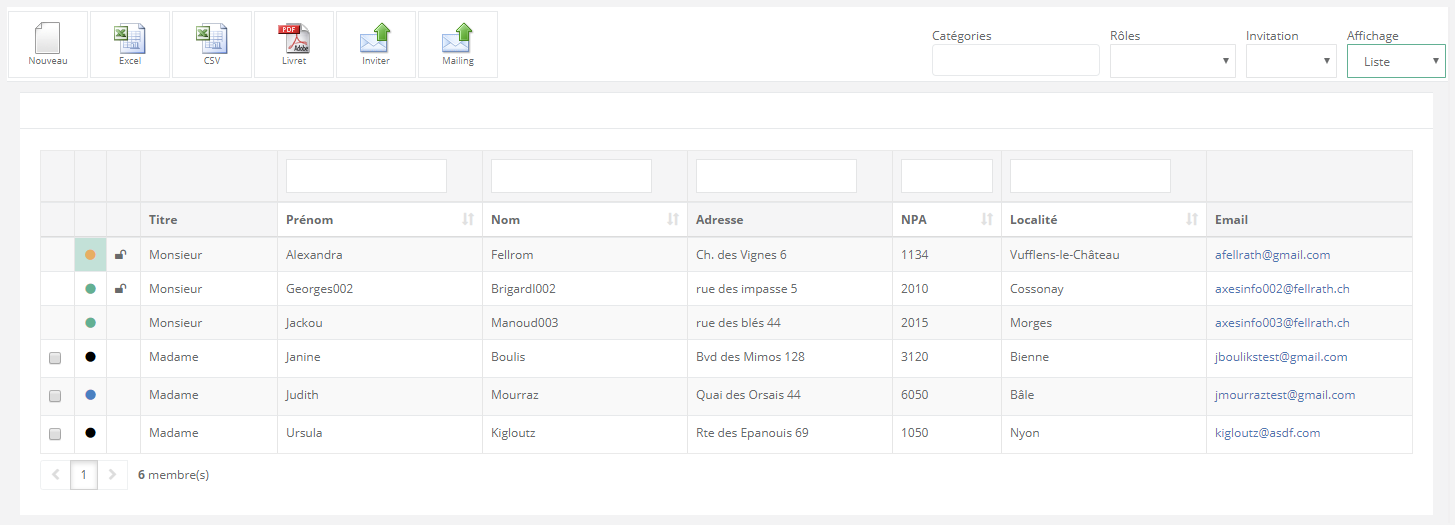Select the checkbox in Judith Mourraz row
The height and width of the screenshot is (525, 1455).
[56, 396]
